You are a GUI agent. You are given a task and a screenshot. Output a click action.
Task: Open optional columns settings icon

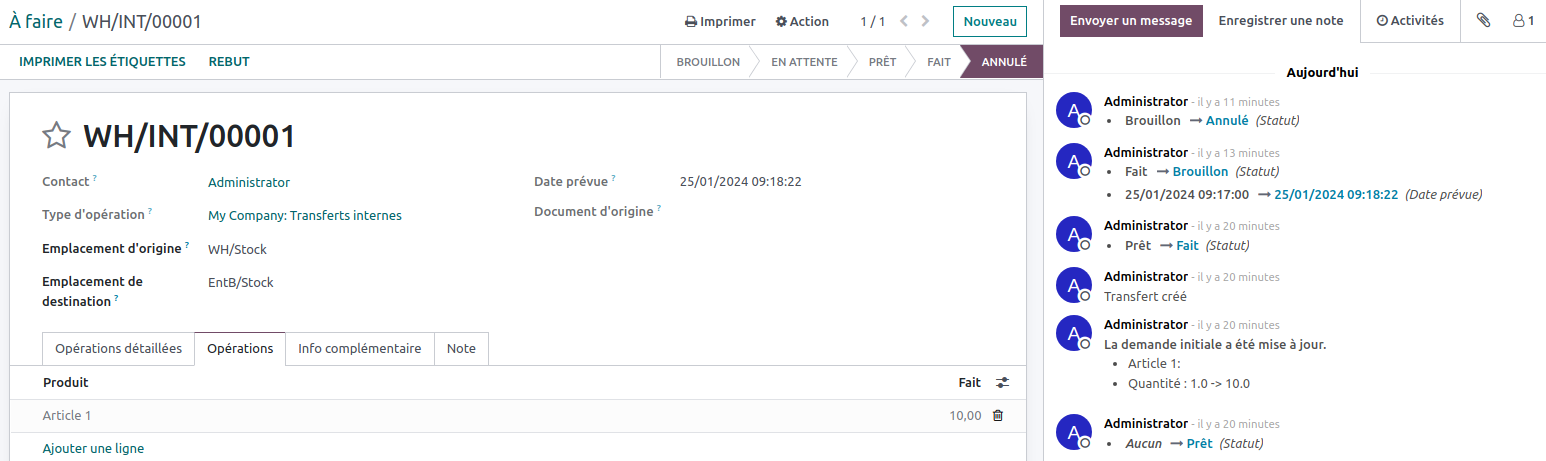click(1003, 382)
